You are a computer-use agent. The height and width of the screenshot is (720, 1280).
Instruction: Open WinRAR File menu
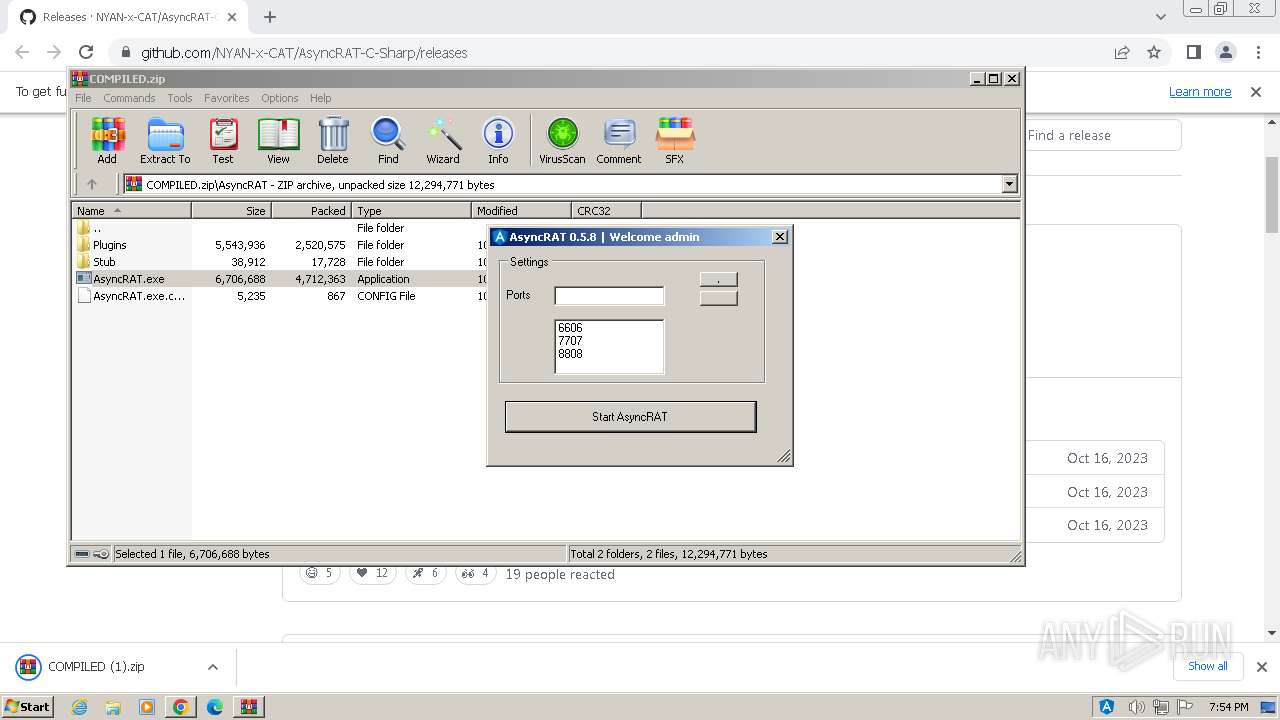click(x=83, y=98)
